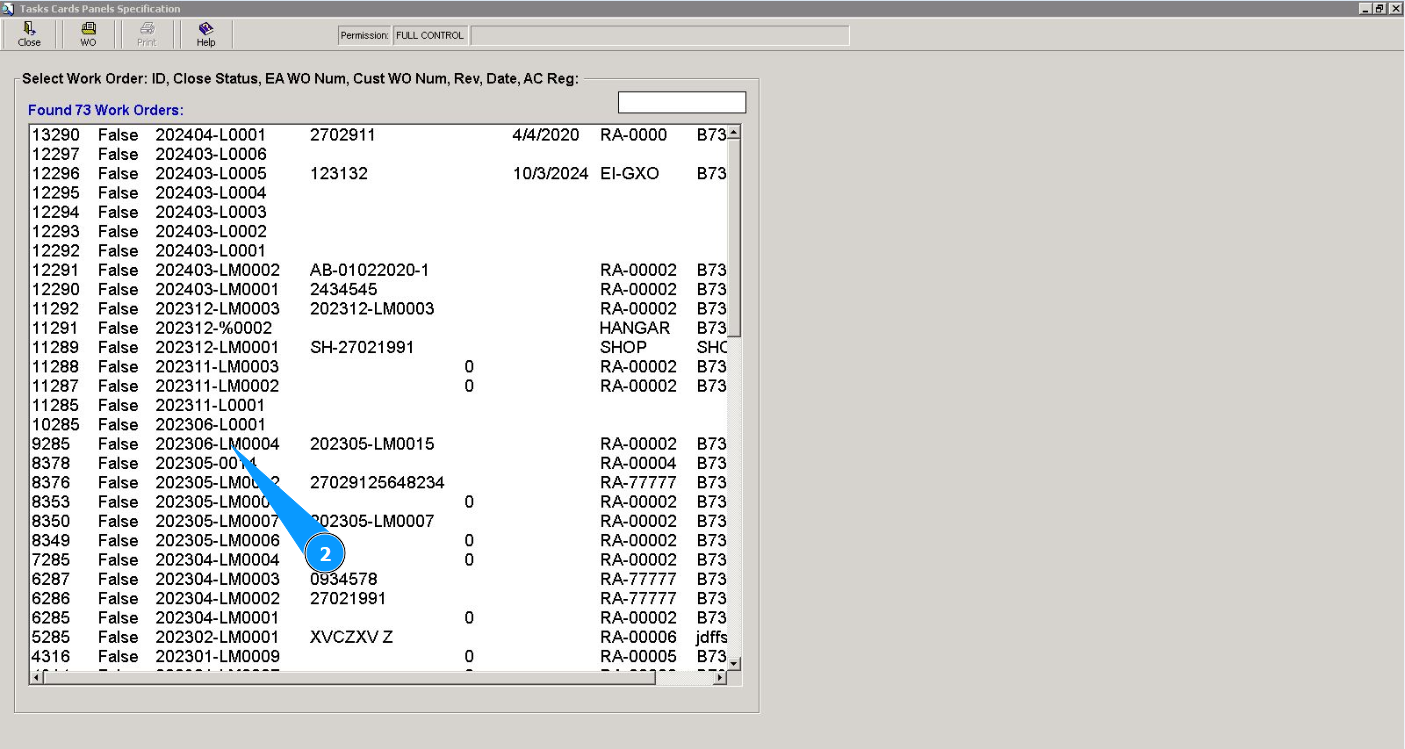Click work order row 7285
The height and width of the screenshot is (749, 1405).
tap(379, 560)
